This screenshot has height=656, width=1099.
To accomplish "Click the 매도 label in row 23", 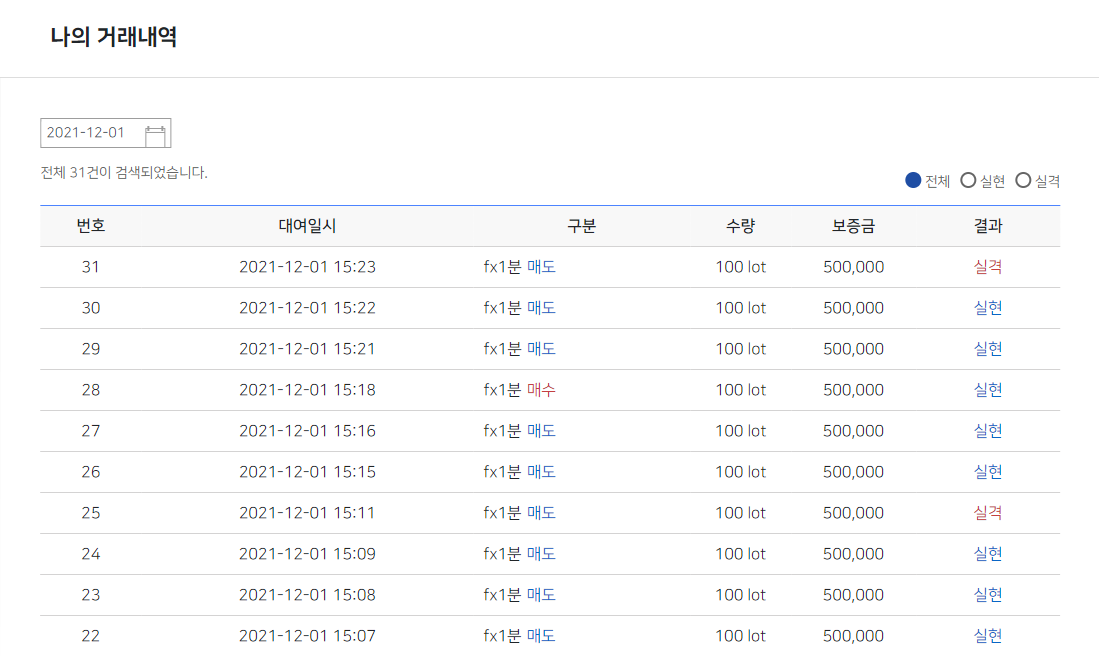I will 541,594.
